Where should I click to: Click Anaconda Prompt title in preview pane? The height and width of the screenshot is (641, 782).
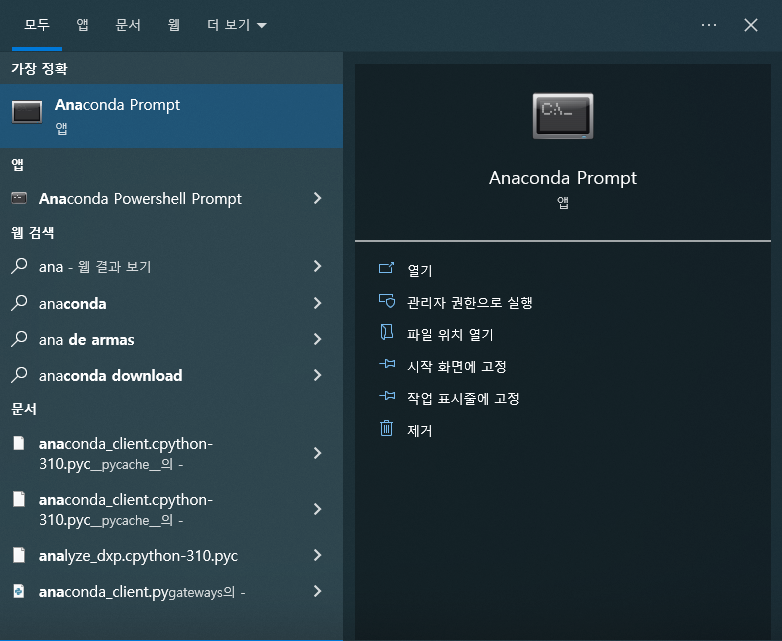[x=563, y=178]
